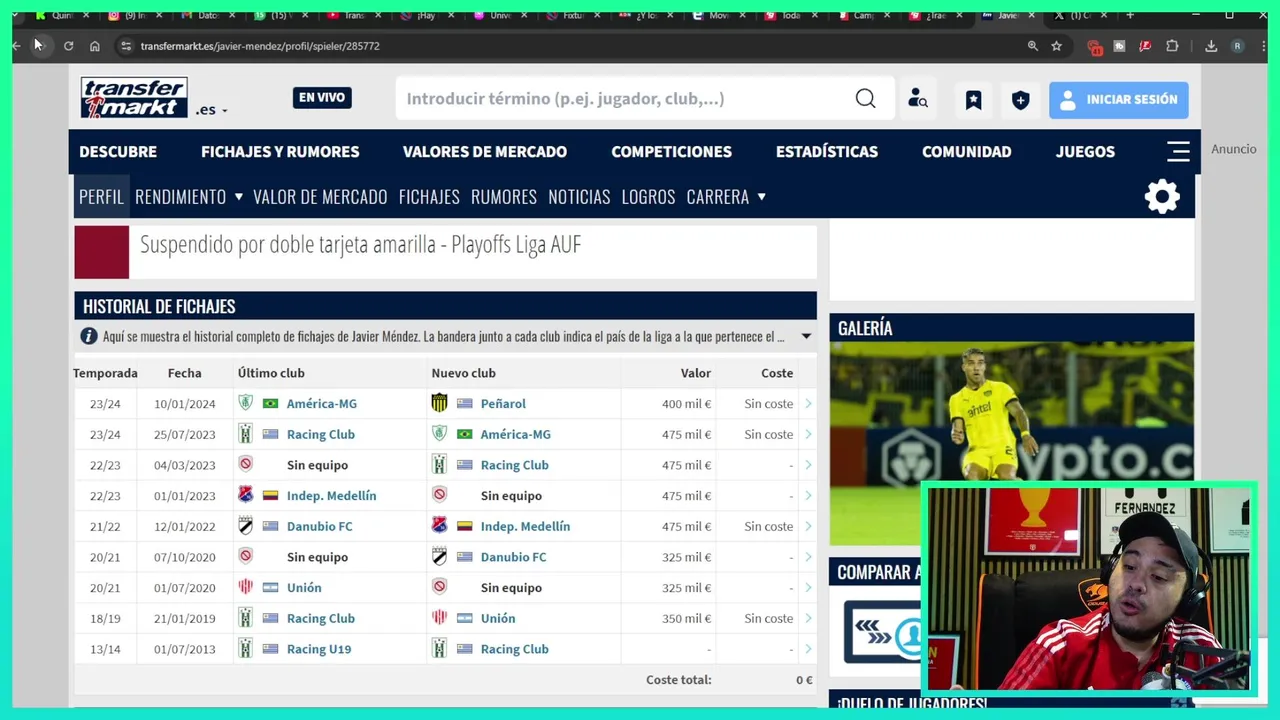Open profile settings gear icon

pyautogui.click(x=1162, y=196)
